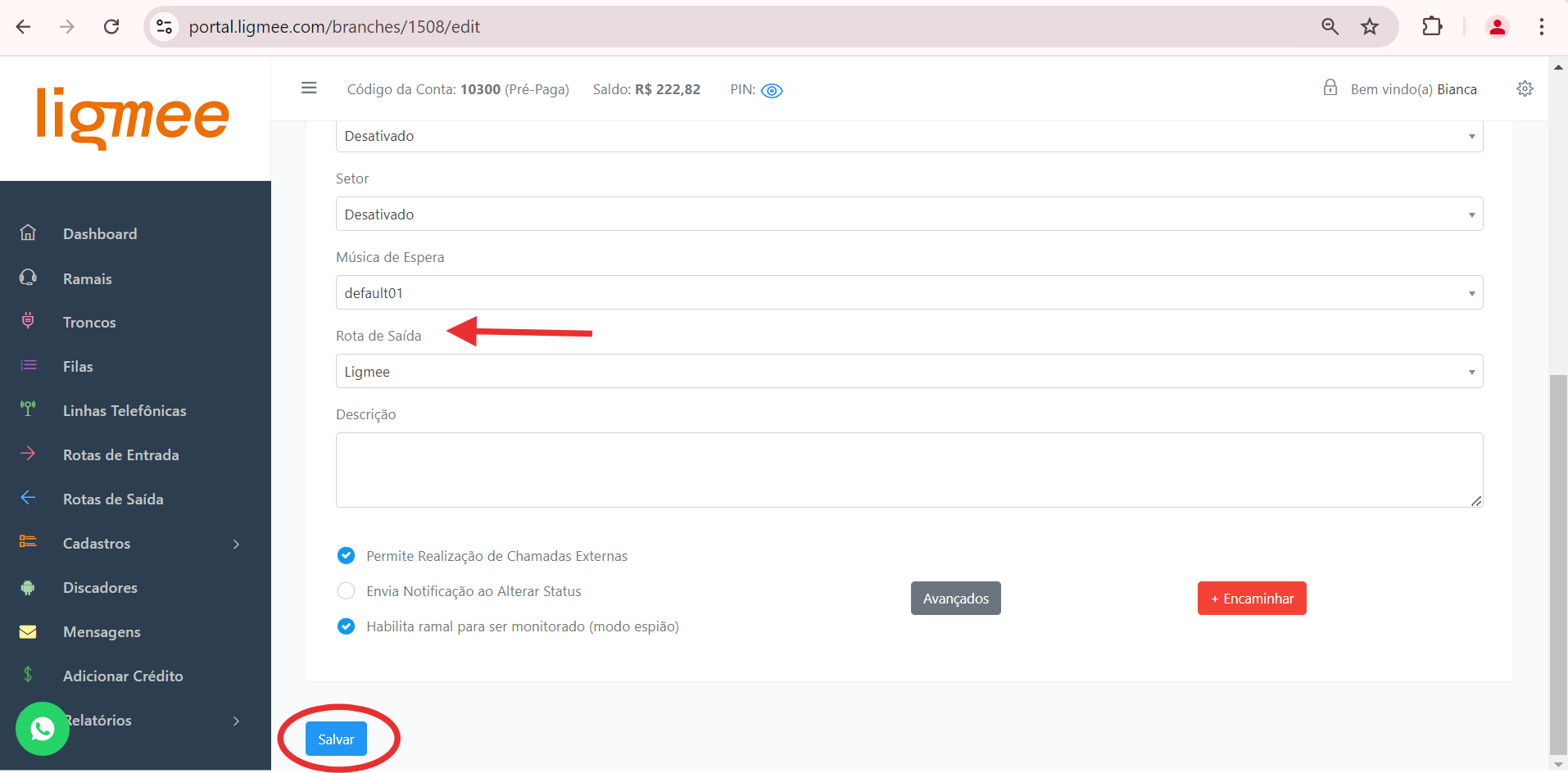This screenshot has width=1568, height=773.
Task: Go to Ramais in the sidebar
Action: 88,279
